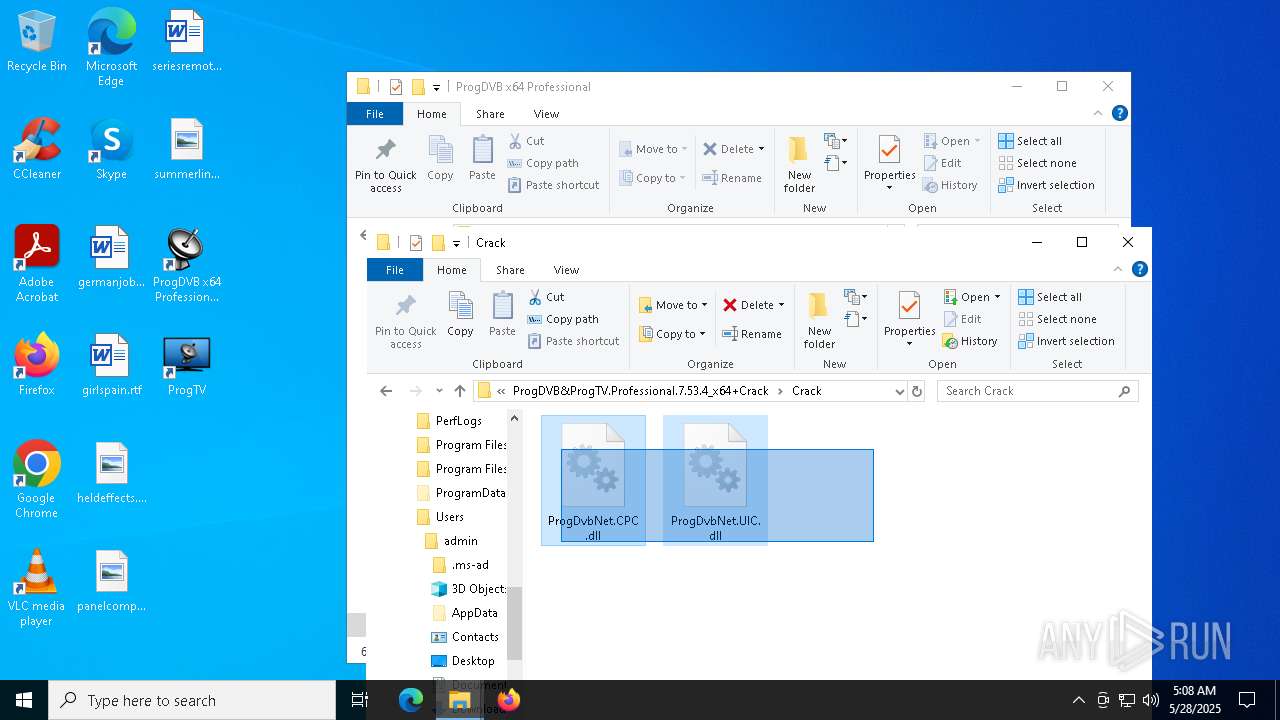Open History in Crack window ribbon
Image resolution: width=1280 pixels, height=720 pixels.
click(970, 341)
